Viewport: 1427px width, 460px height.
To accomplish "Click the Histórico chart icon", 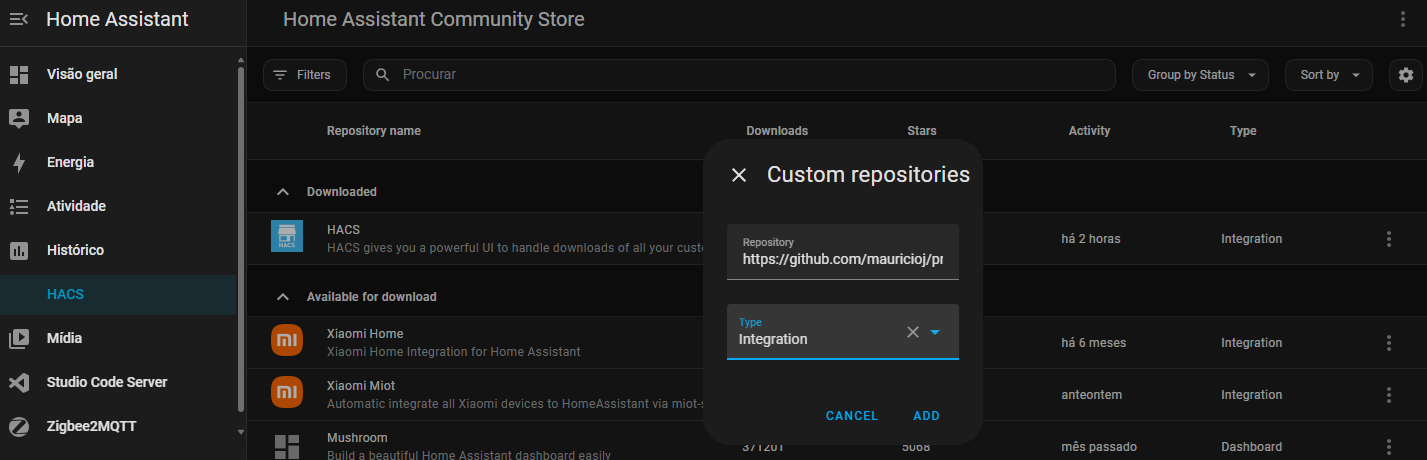I will pos(19,250).
